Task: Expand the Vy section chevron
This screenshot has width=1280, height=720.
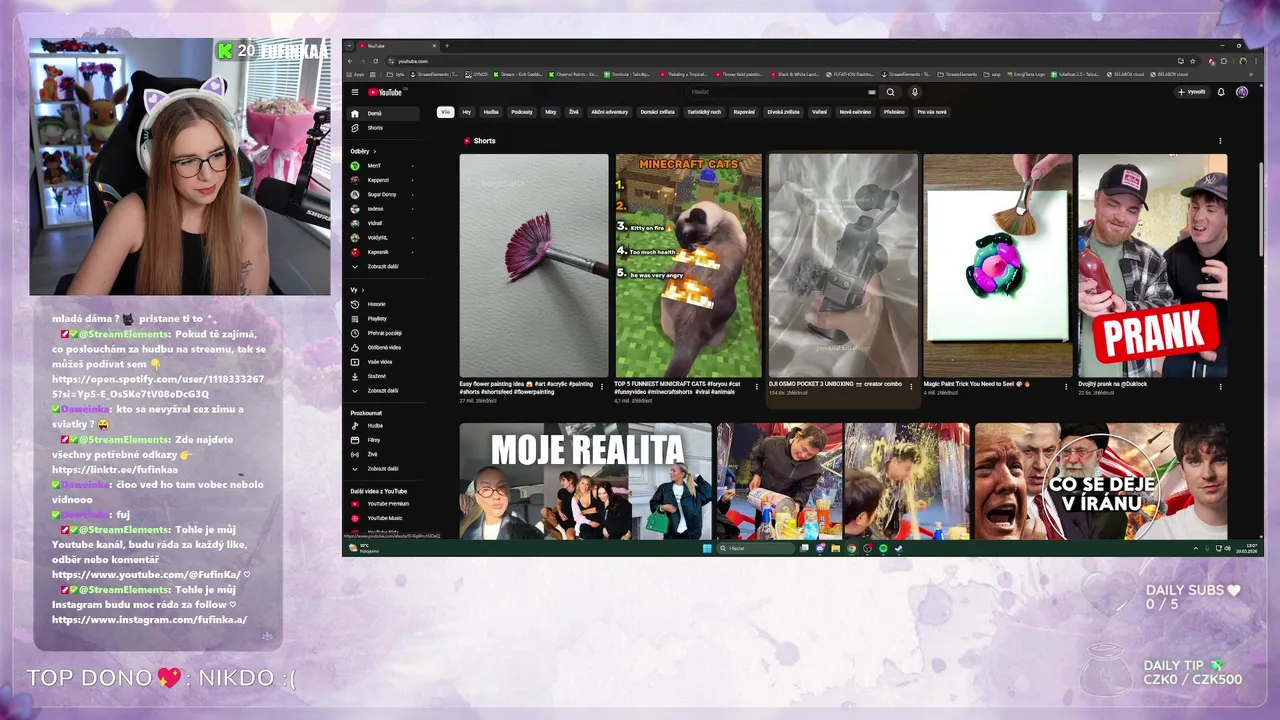Action: (x=361, y=290)
